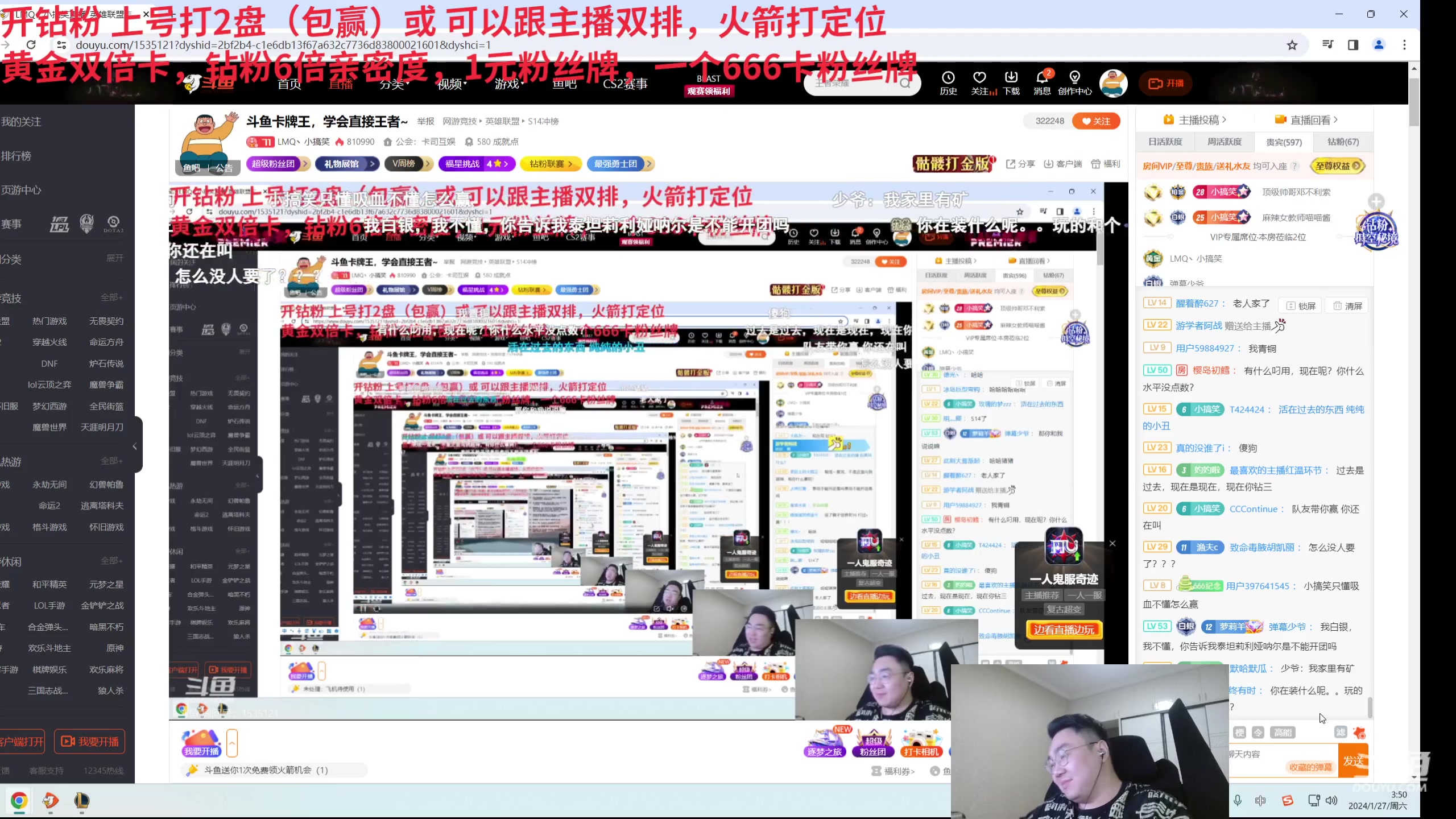This screenshot has height=819, width=1456.
Task: Open Chrome media control icon
Action: pyautogui.click(x=1328, y=44)
